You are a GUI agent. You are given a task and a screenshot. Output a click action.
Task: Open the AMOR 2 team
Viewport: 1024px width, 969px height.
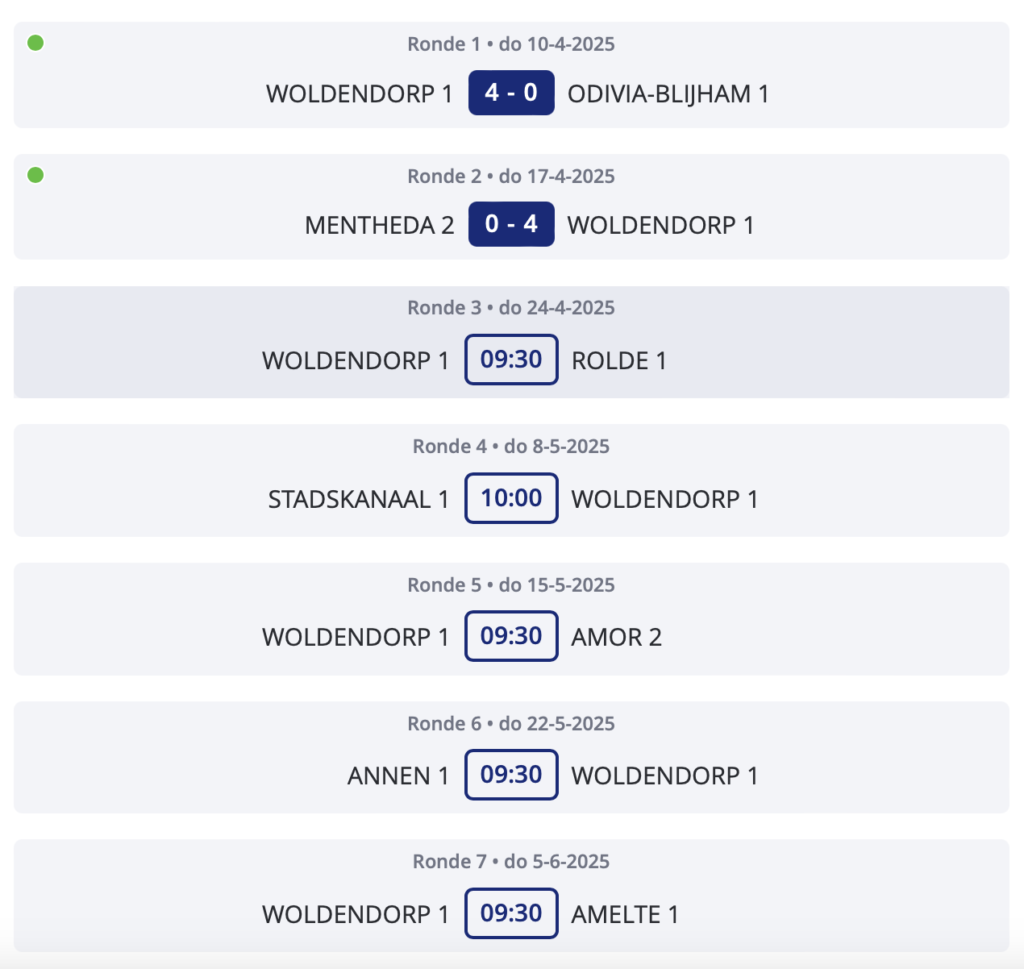click(x=616, y=637)
